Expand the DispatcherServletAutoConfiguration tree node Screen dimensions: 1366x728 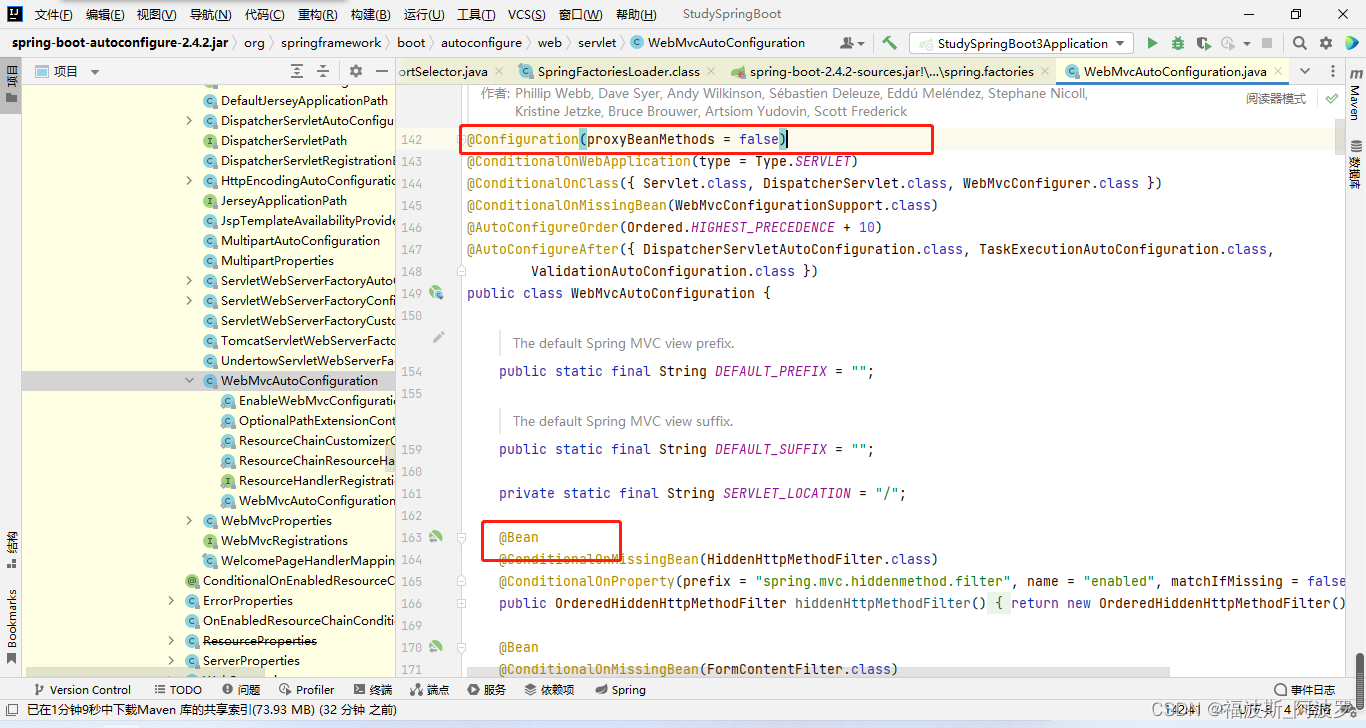[190, 120]
